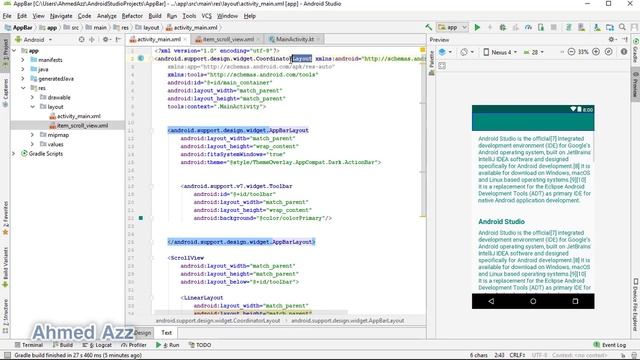Click AppBarLayout breadcrumb at editor bottom

coord(348,321)
